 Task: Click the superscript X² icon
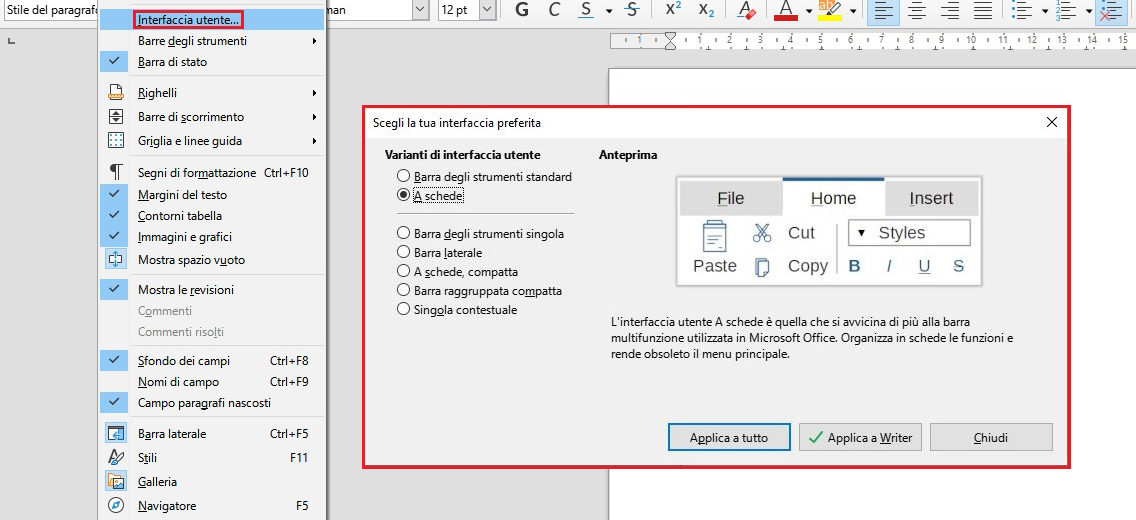[673, 10]
